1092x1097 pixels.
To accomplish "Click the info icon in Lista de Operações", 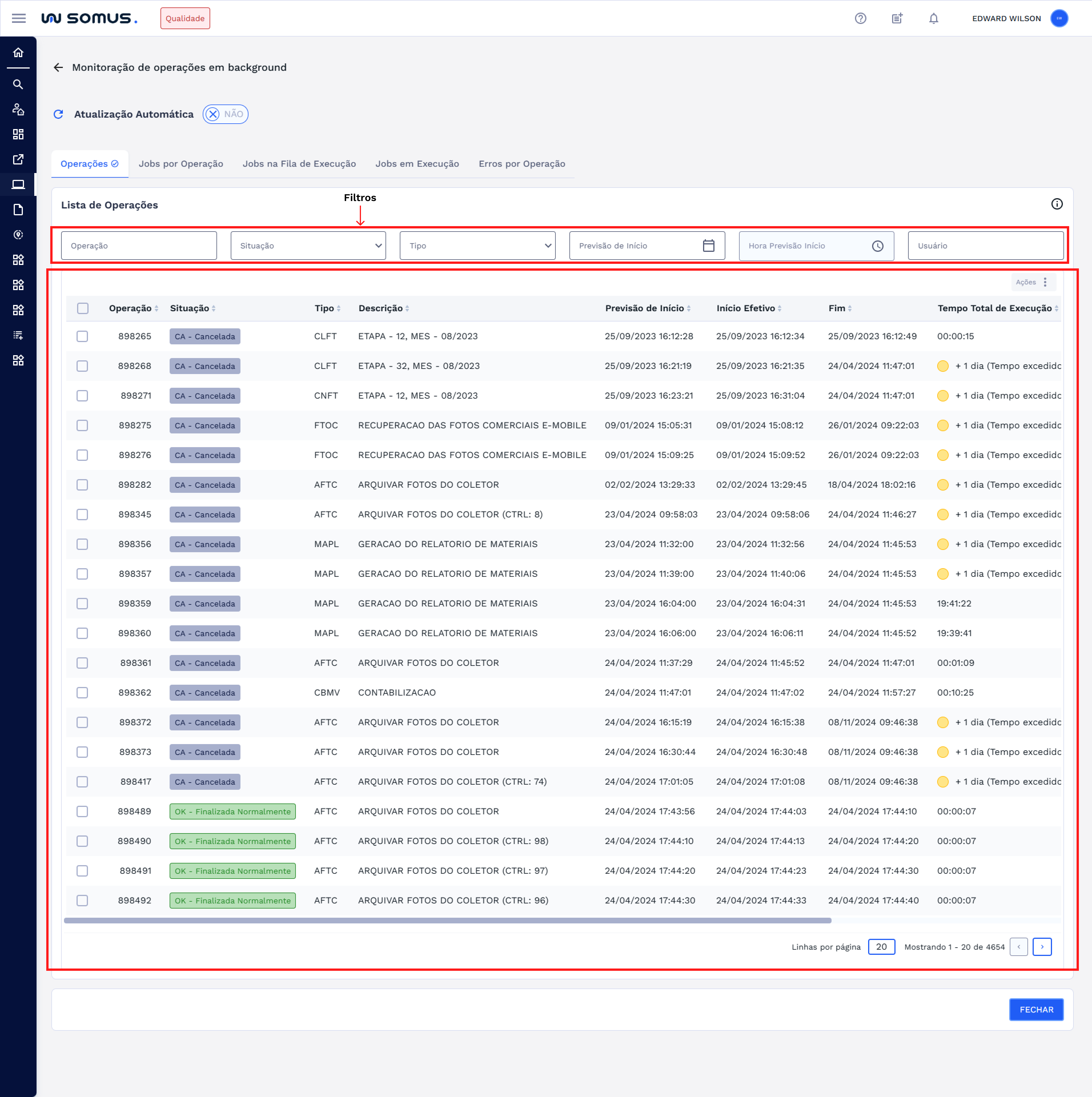I will (x=1056, y=204).
